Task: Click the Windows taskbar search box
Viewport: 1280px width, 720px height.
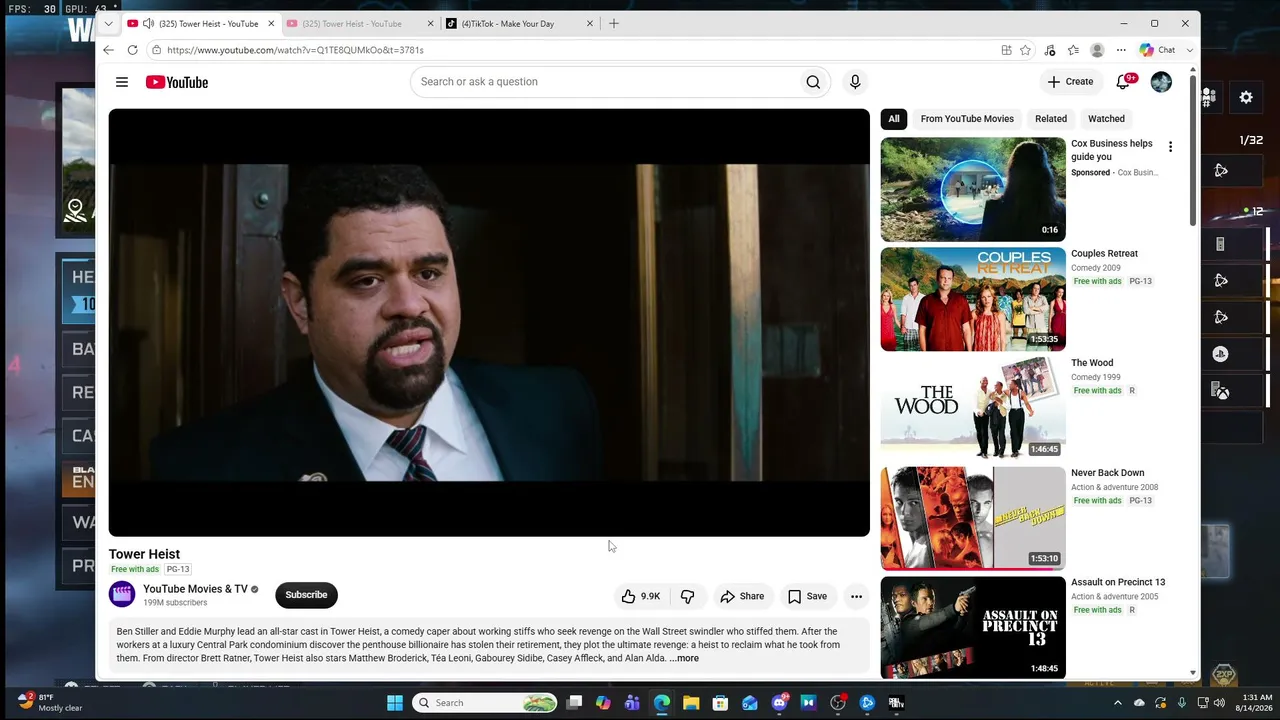Action: pos(485,703)
